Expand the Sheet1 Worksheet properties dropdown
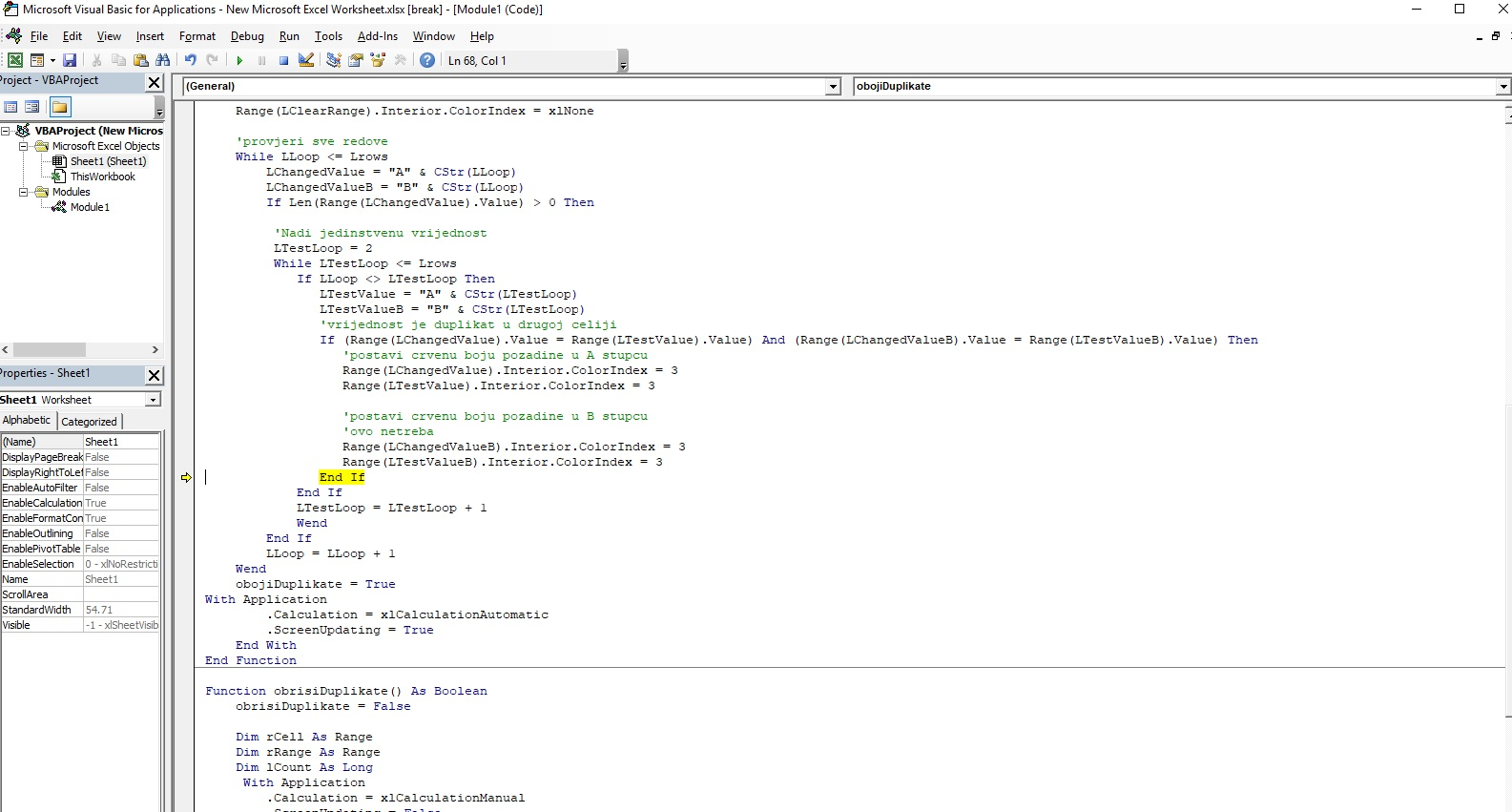1512x812 pixels. [153, 400]
